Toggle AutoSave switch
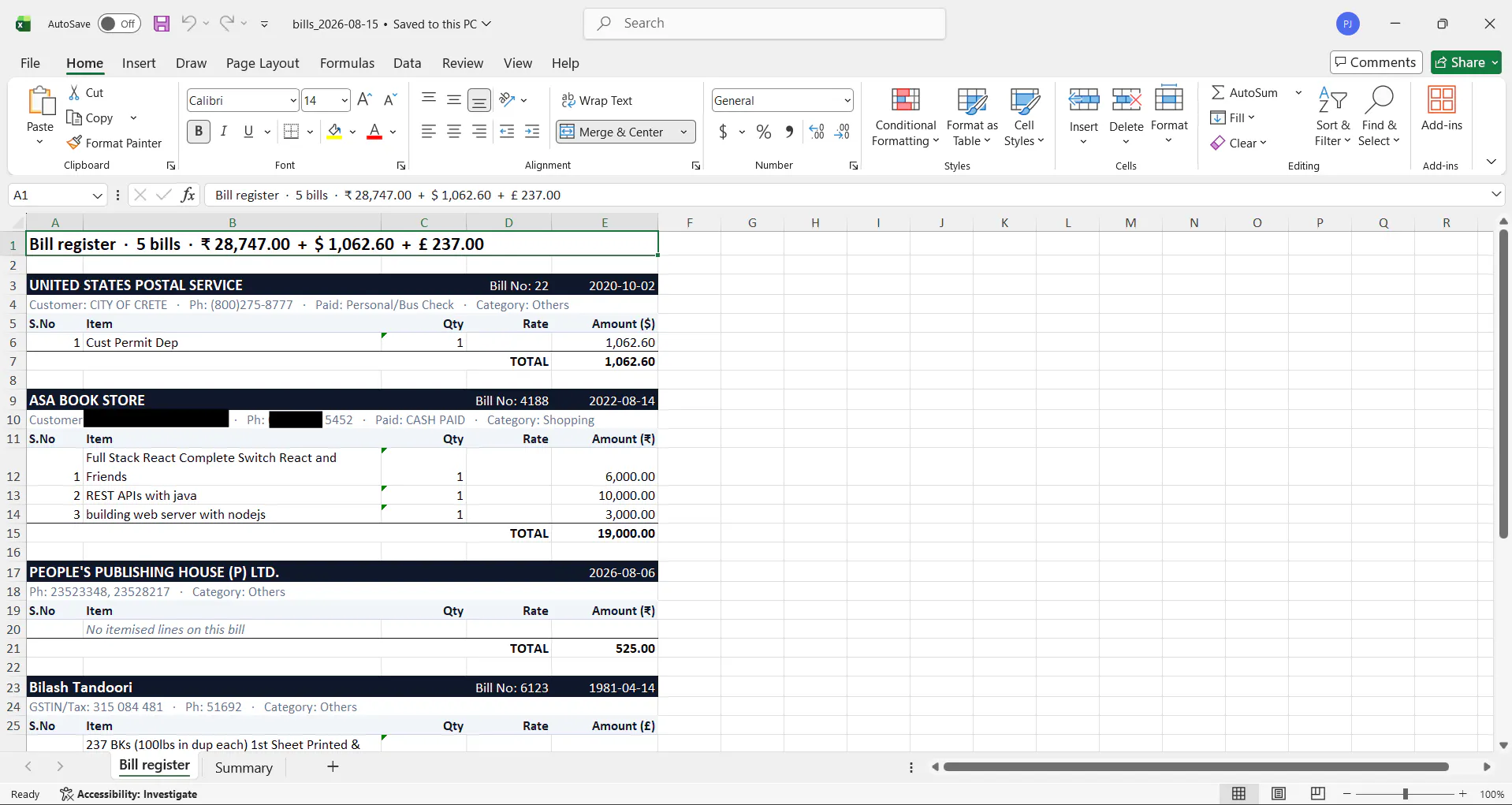The width and height of the screenshot is (1512, 805). click(x=119, y=24)
